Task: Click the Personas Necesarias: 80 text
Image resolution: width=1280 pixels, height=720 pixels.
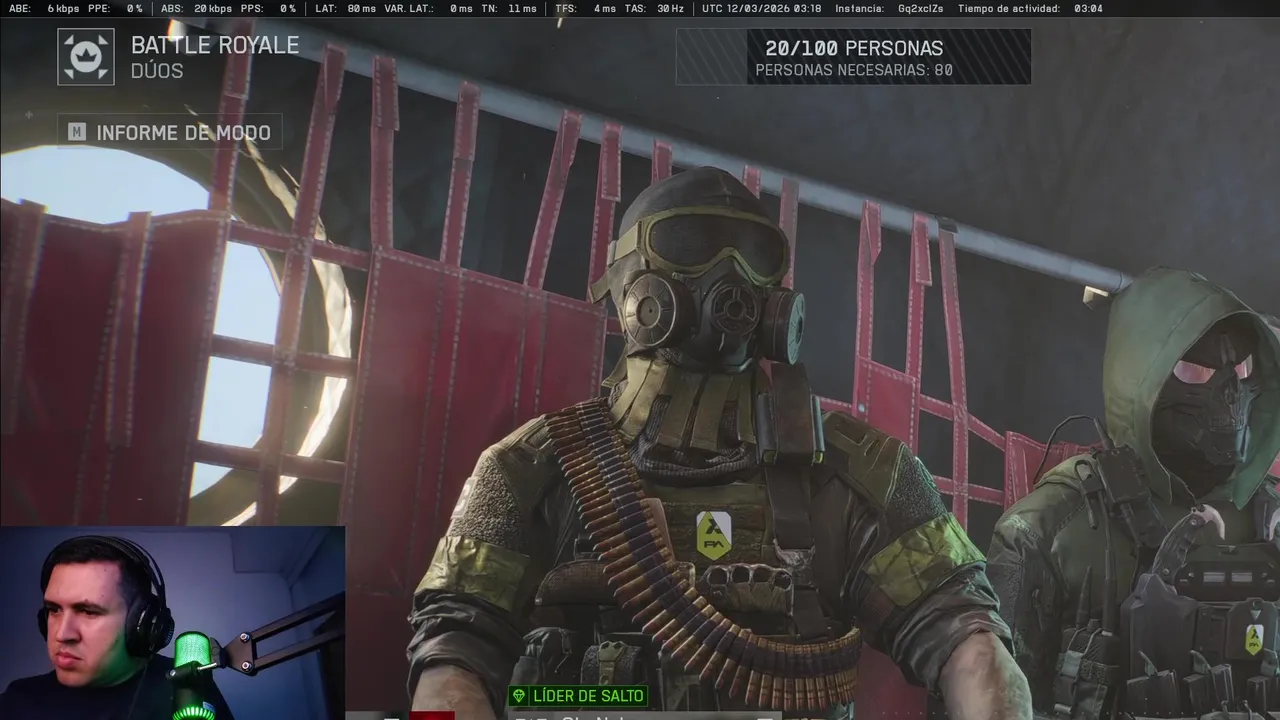Action: tap(854, 71)
